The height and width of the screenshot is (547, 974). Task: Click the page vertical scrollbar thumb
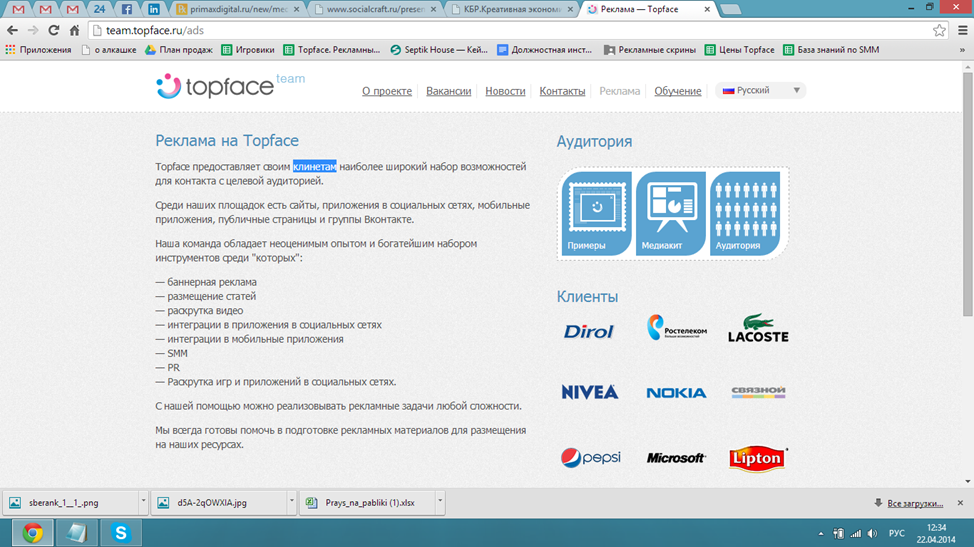(968, 196)
